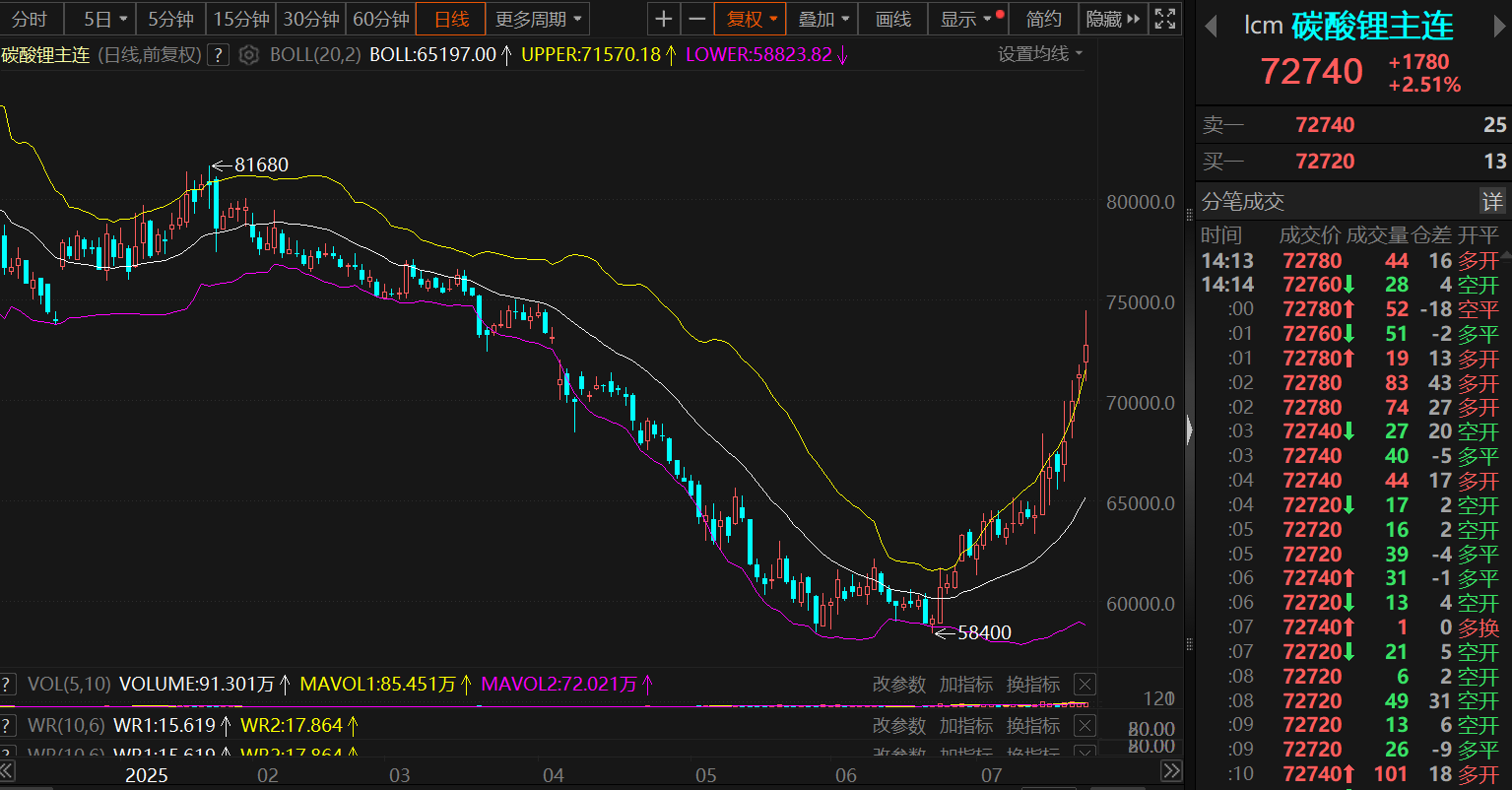The image size is (1512, 790).
Task: Open 详 detail for 分笔成交
Action: pyautogui.click(x=1492, y=202)
